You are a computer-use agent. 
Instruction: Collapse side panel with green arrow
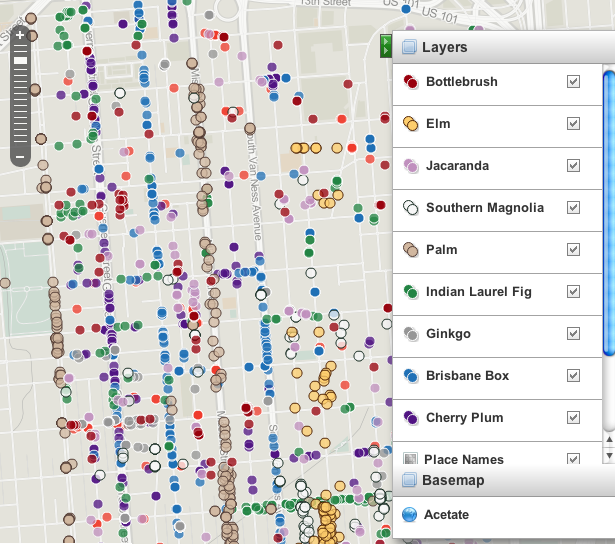click(x=385, y=45)
